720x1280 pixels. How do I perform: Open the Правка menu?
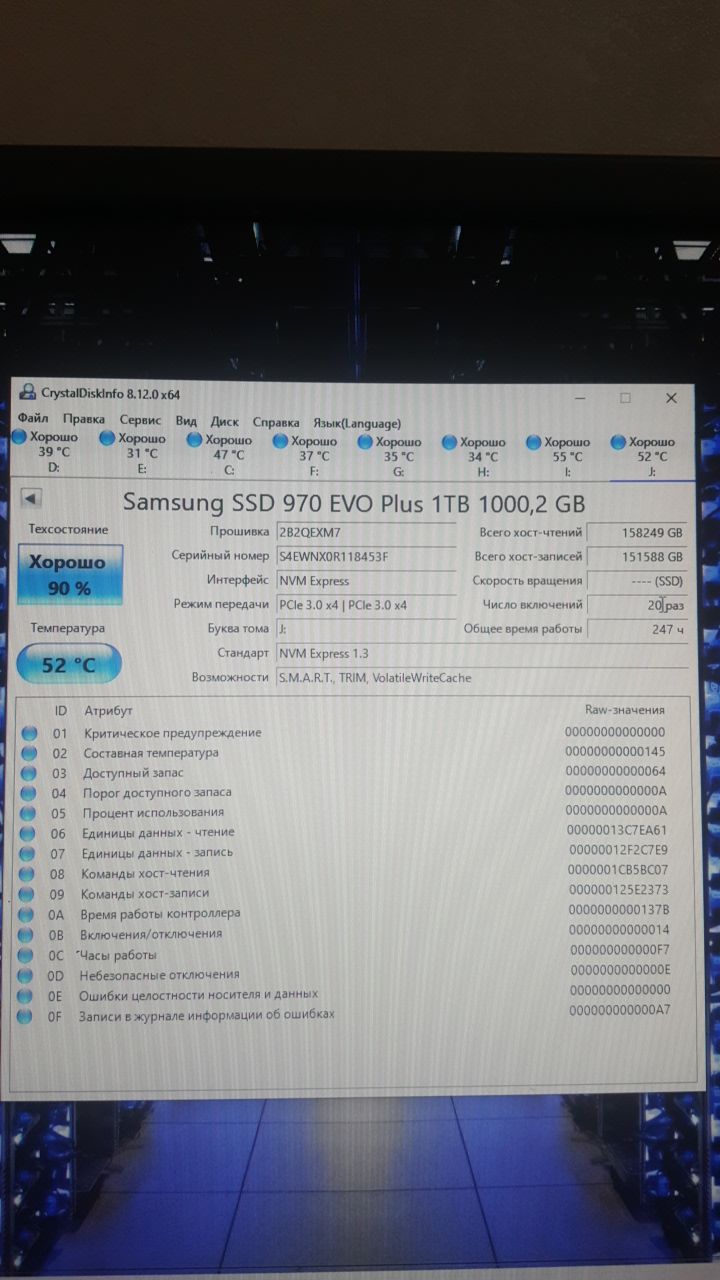[x=83, y=421]
